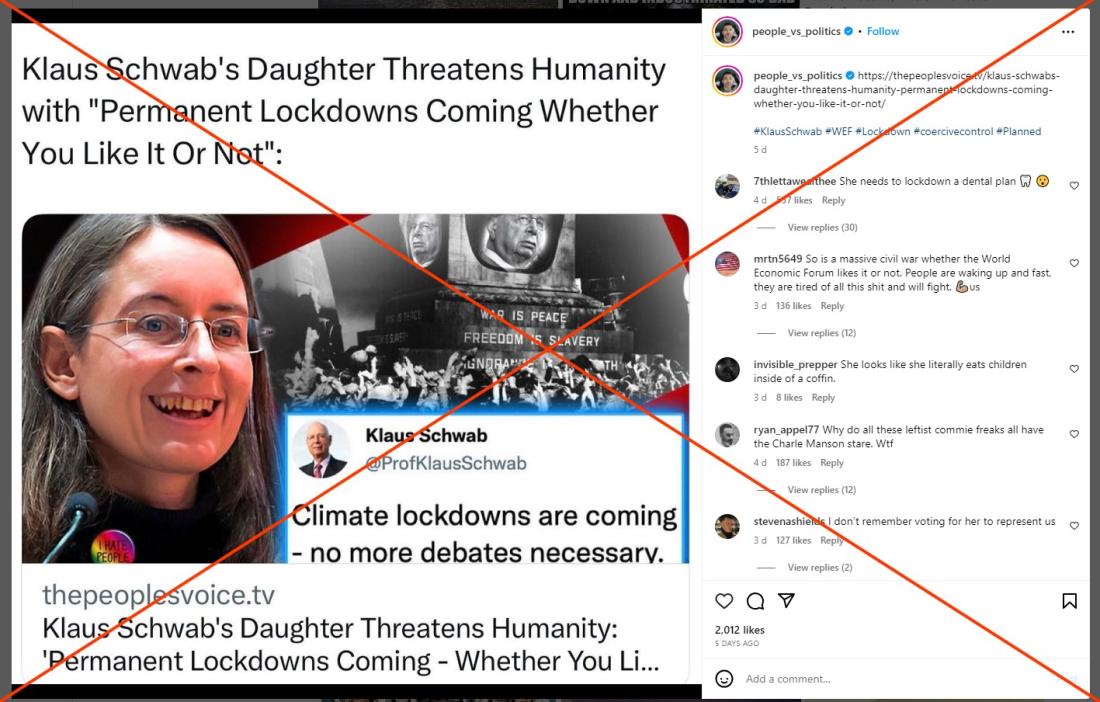Expand View replies (12) under mrtn5649
Viewport: 1100px width, 702px height.
[x=821, y=333]
